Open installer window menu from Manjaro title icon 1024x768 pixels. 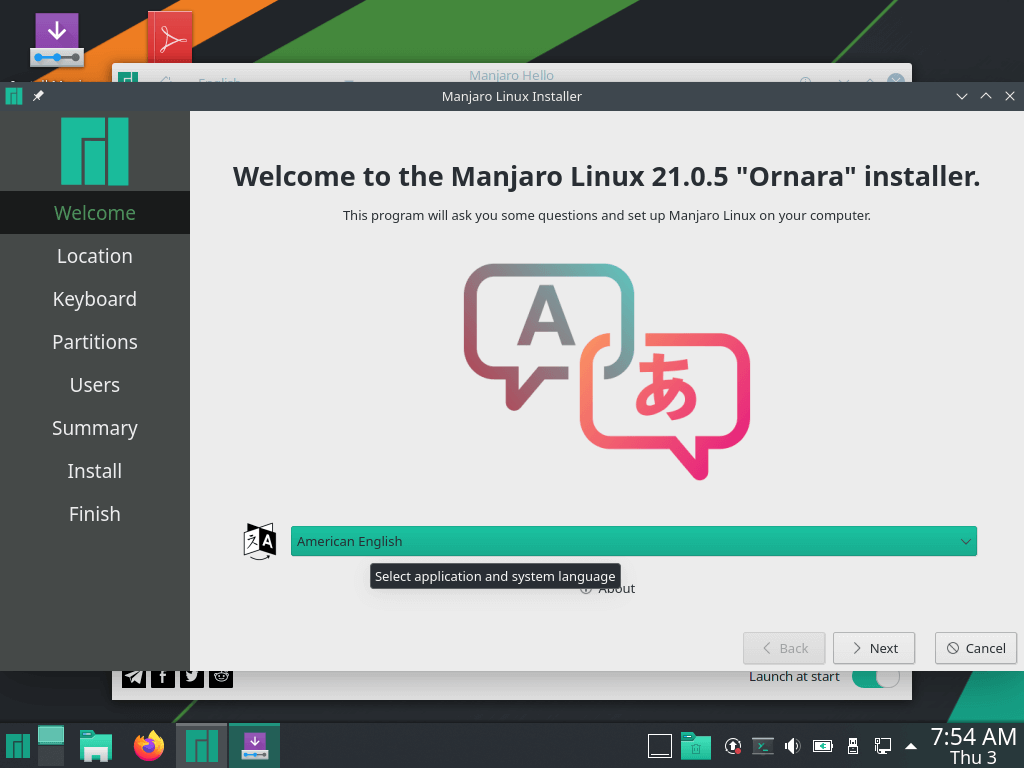[14, 96]
